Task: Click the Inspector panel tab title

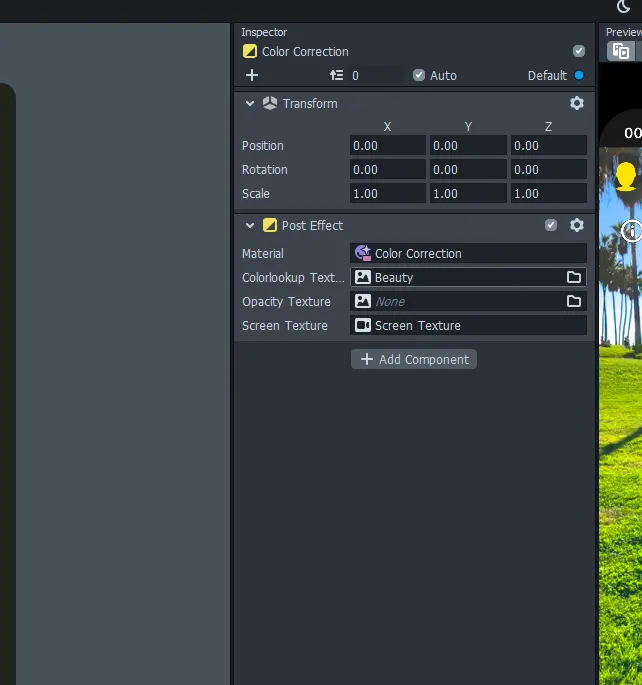Action: click(264, 32)
